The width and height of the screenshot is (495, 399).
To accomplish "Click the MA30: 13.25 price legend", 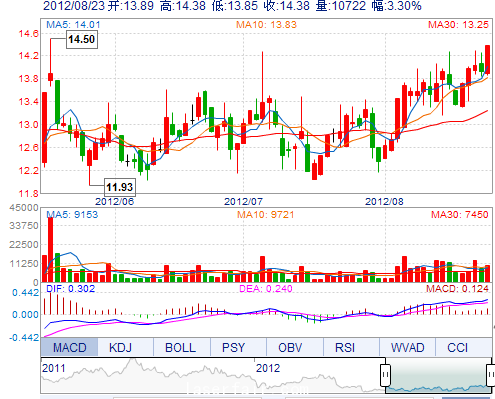I will coord(458,25).
